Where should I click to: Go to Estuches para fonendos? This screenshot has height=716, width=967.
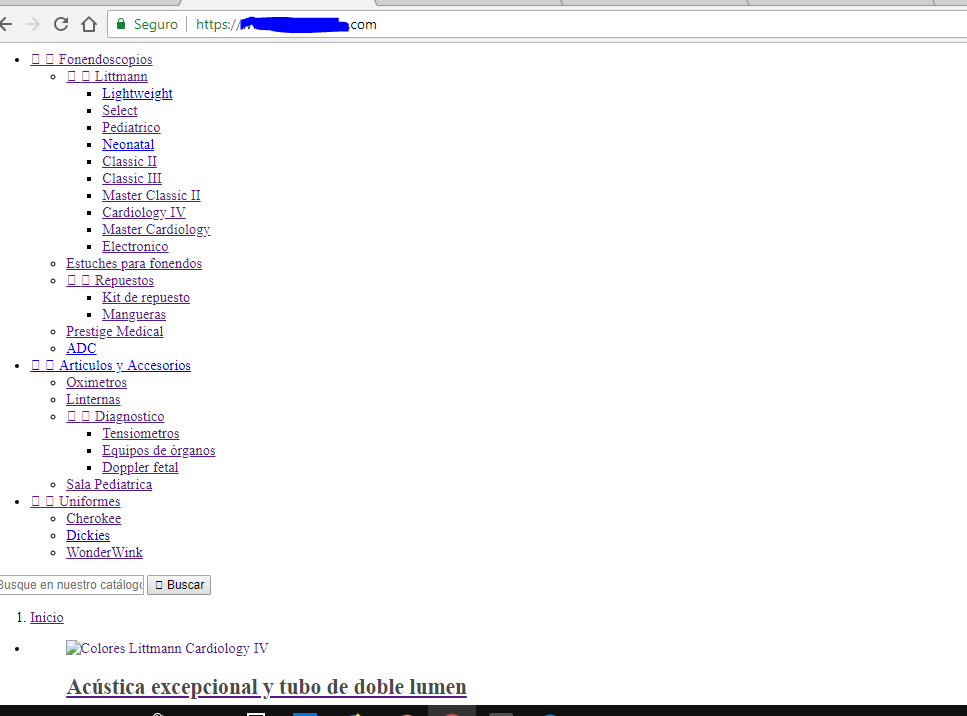[134, 263]
